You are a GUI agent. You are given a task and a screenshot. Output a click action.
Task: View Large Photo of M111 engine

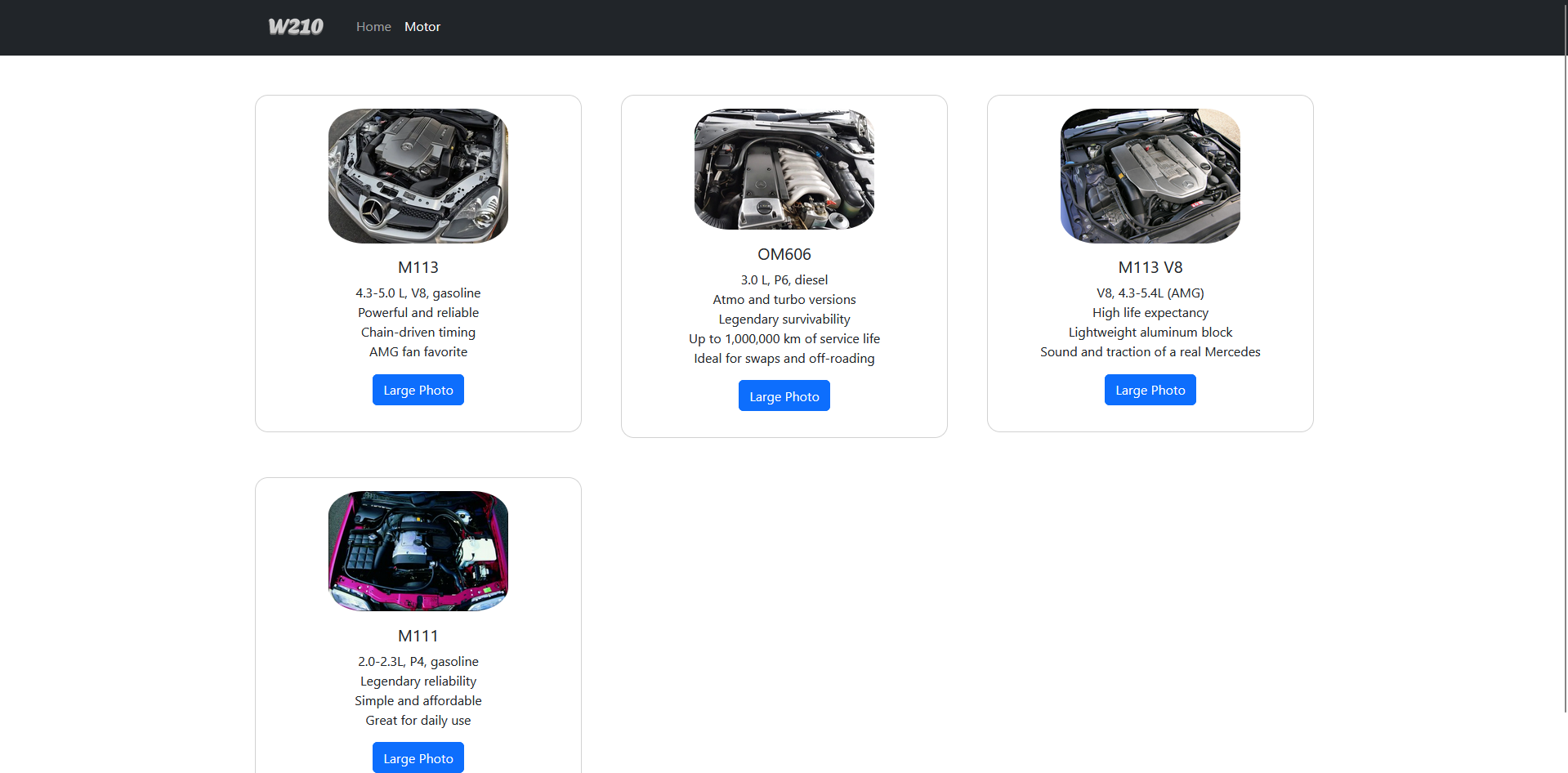[x=418, y=757]
